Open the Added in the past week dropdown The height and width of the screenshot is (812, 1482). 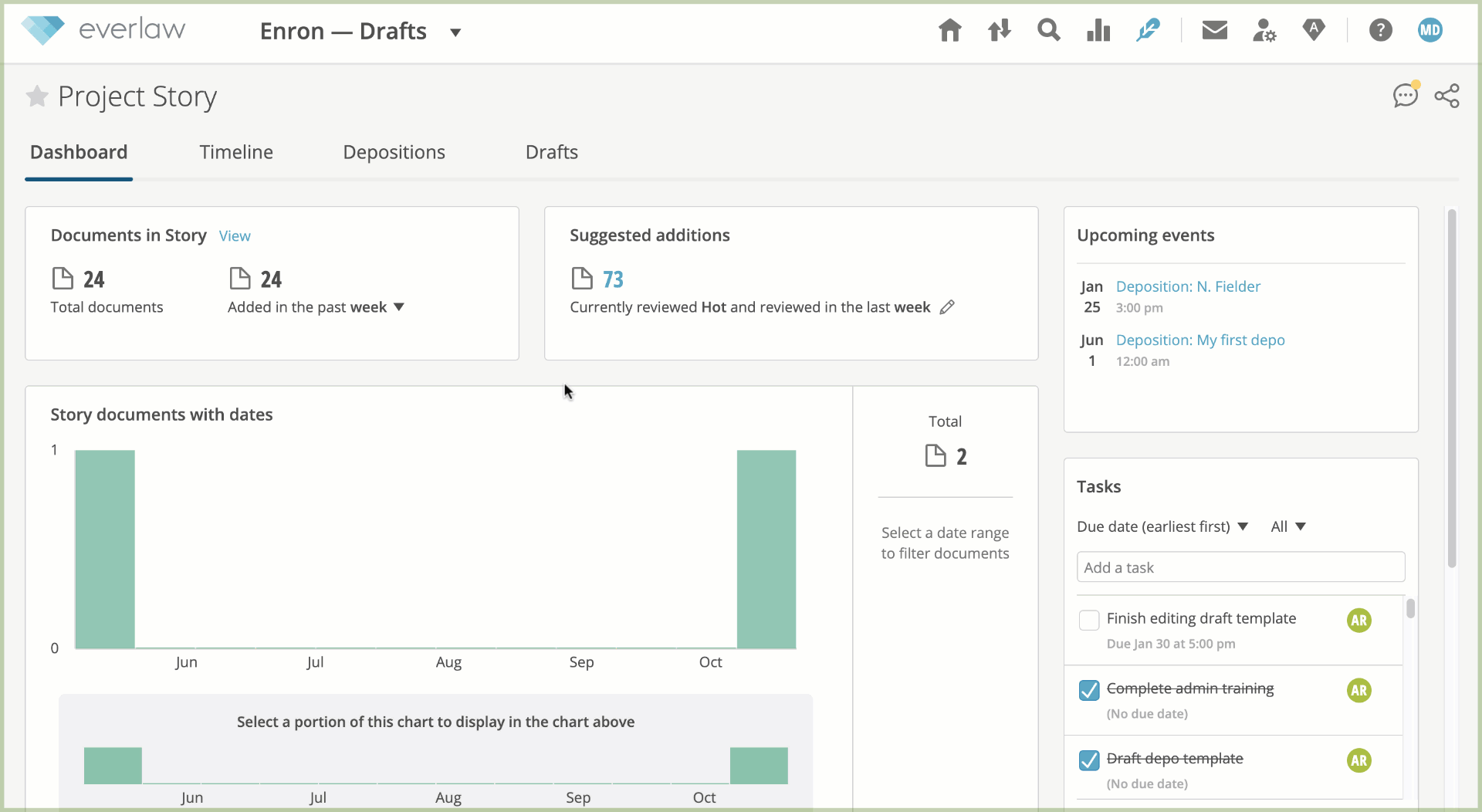click(316, 307)
